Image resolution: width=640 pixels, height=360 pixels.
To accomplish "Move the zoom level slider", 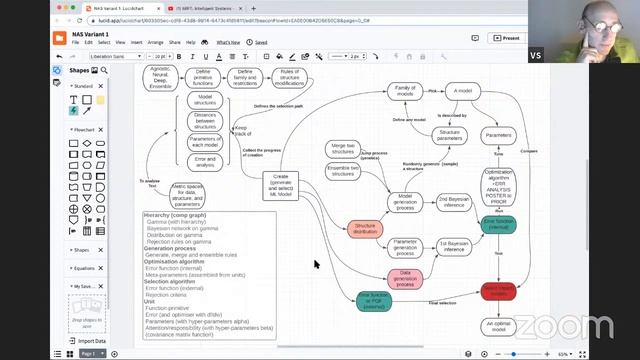I will pos(513,354).
